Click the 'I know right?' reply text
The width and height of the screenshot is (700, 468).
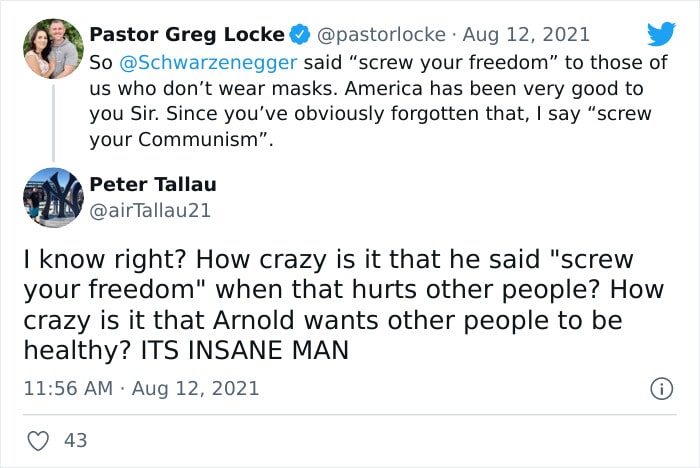point(105,259)
